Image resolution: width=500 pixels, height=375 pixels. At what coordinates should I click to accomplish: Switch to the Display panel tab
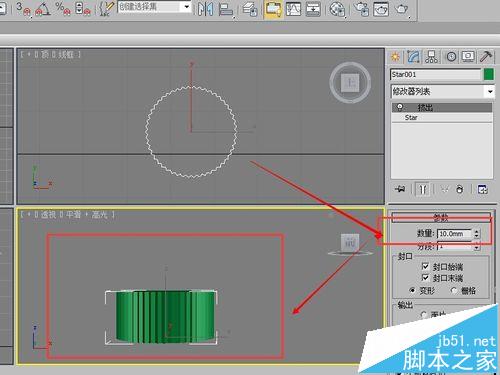pos(468,57)
